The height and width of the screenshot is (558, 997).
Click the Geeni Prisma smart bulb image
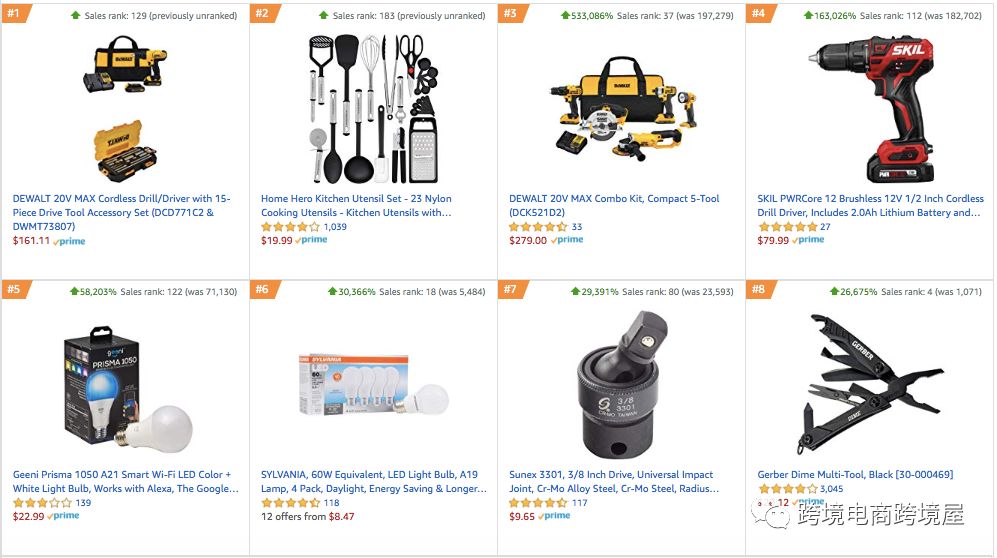[x=125, y=387]
